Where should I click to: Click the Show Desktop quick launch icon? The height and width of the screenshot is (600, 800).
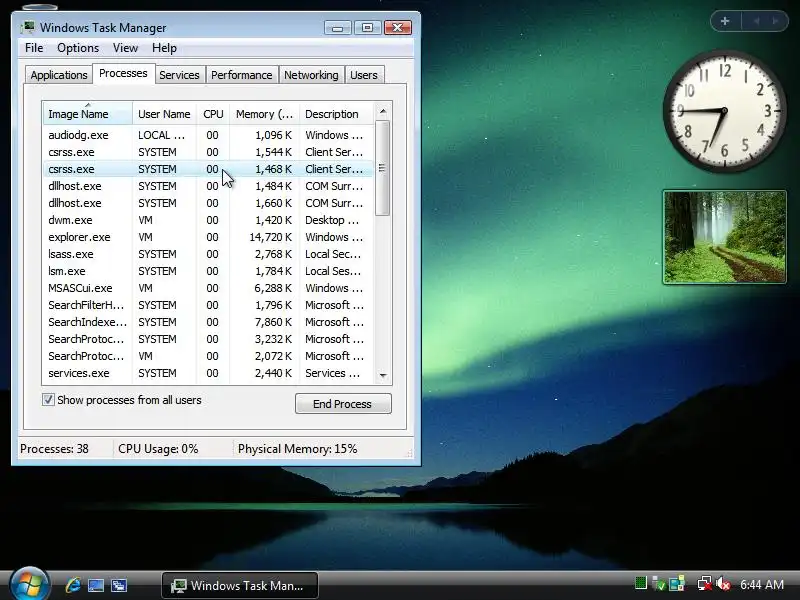tap(96, 585)
